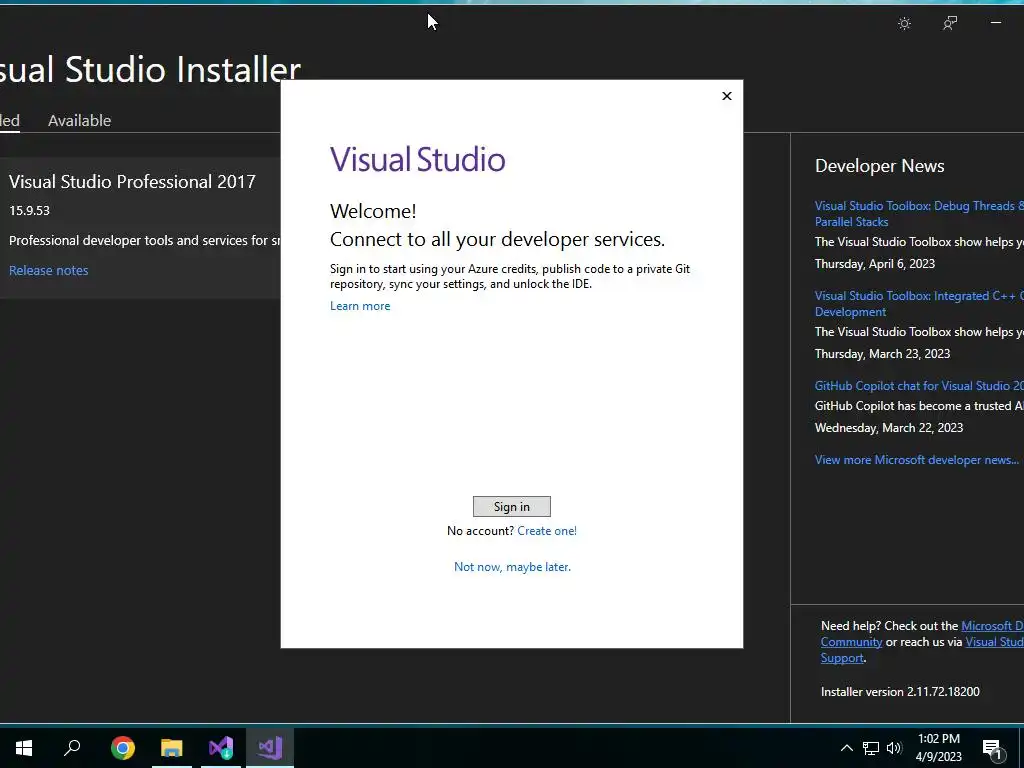
Task: Open the Learn more link
Action: tap(360, 306)
